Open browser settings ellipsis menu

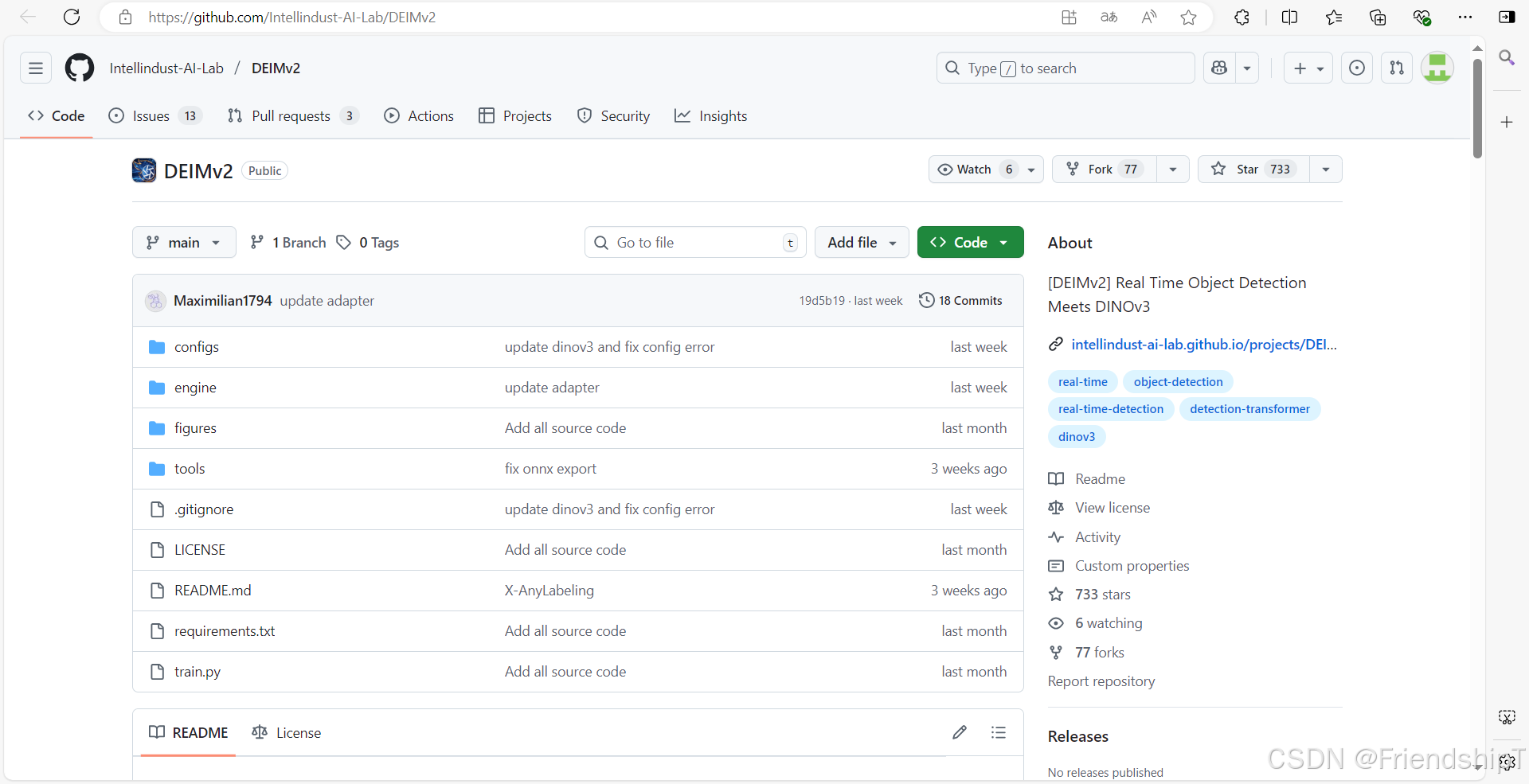(1464, 17)
